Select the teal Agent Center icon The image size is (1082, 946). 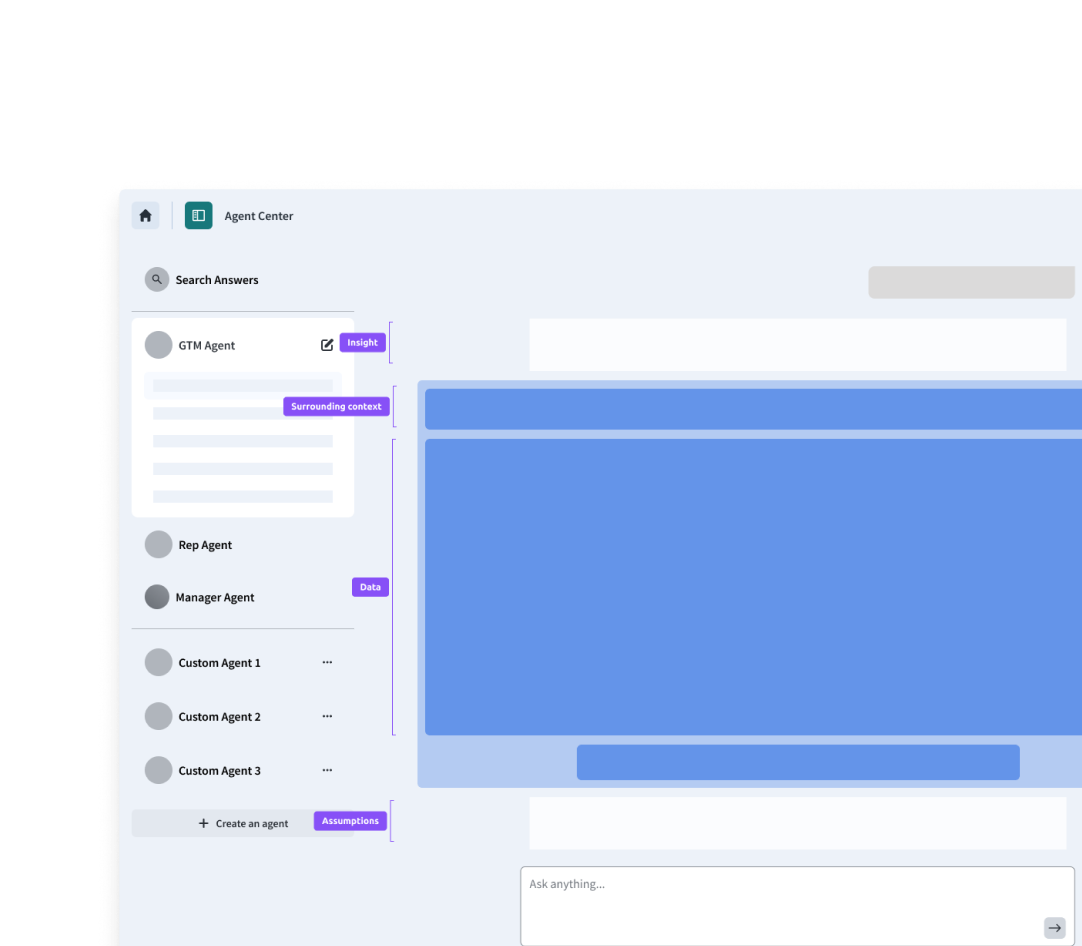tap(198, 215)
